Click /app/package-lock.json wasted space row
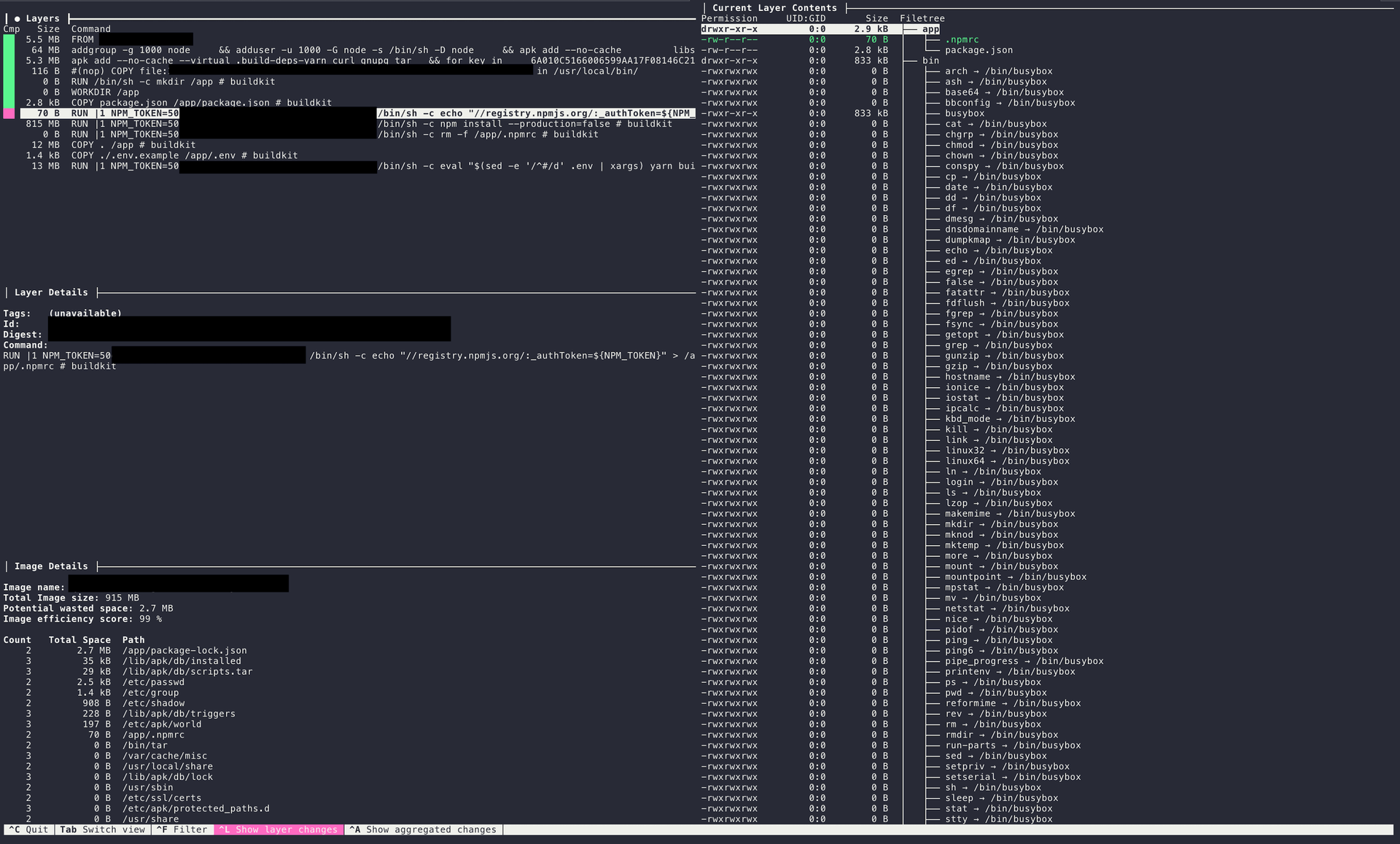1400x844 pixels. click(x=184, y=650)
